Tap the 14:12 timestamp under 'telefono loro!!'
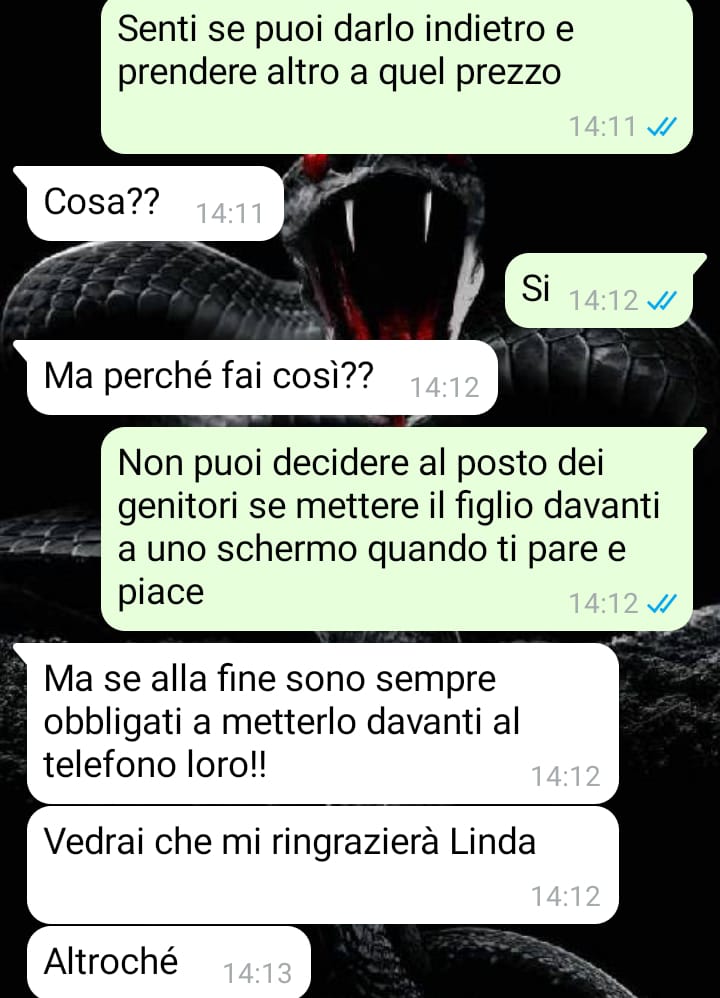Viewport: 720px width, 998px height. pos(565,777)
